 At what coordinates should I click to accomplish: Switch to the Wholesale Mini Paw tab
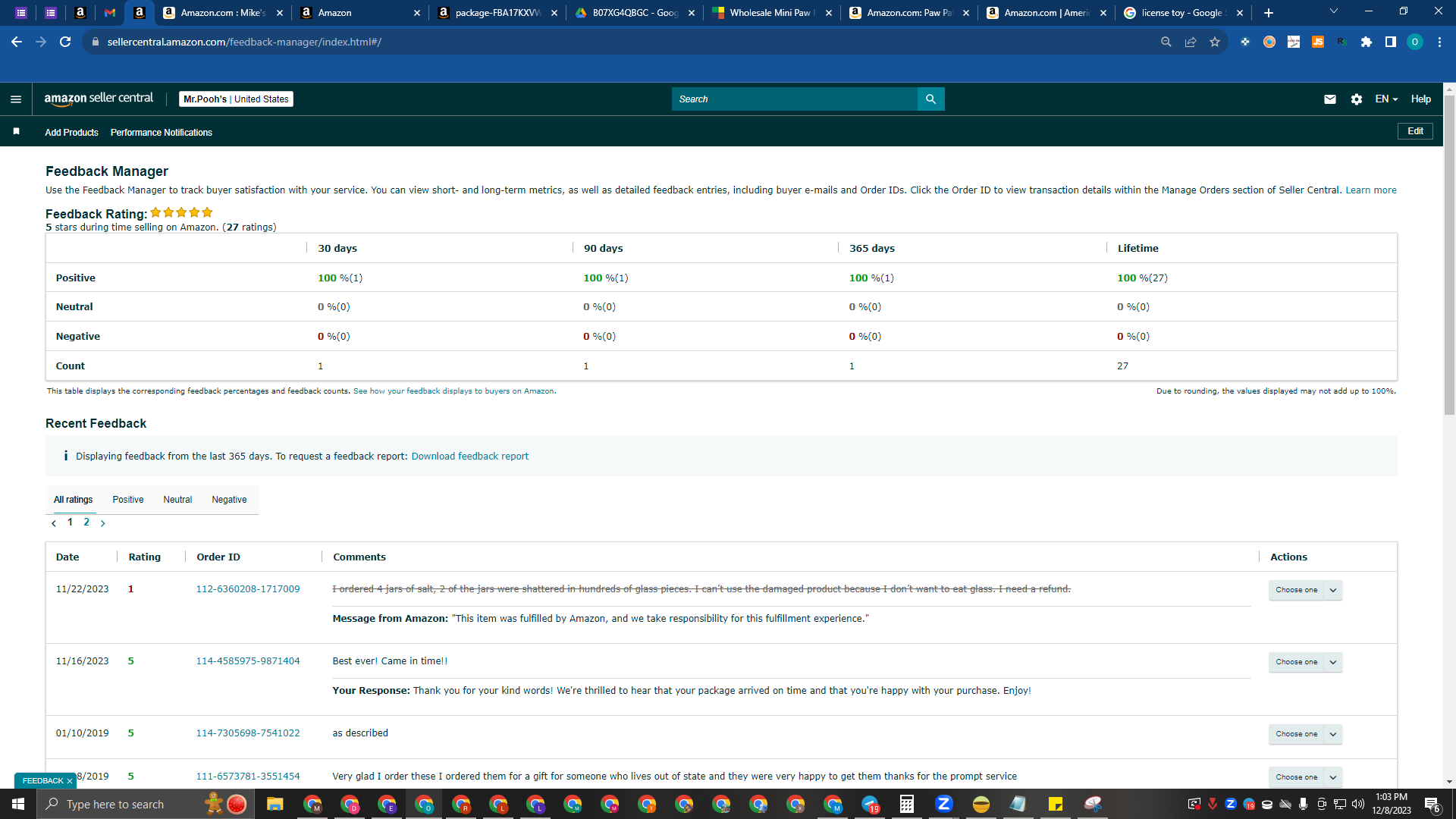pyautogui.click(x=770, y=13)
